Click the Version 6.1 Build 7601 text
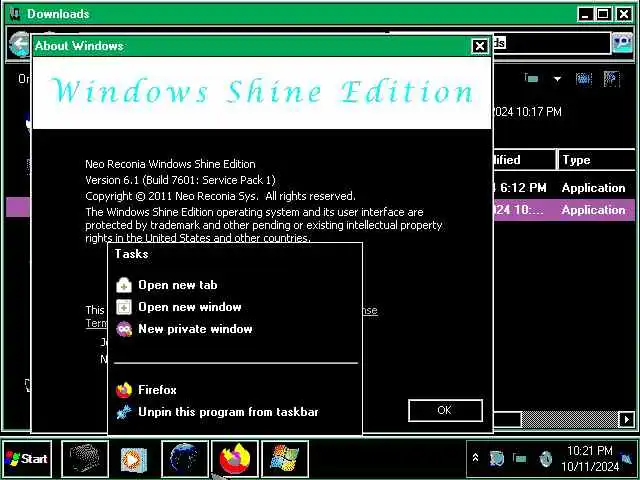Image resolution: width=640 pixels, height=480 pixels. (180, 180)
